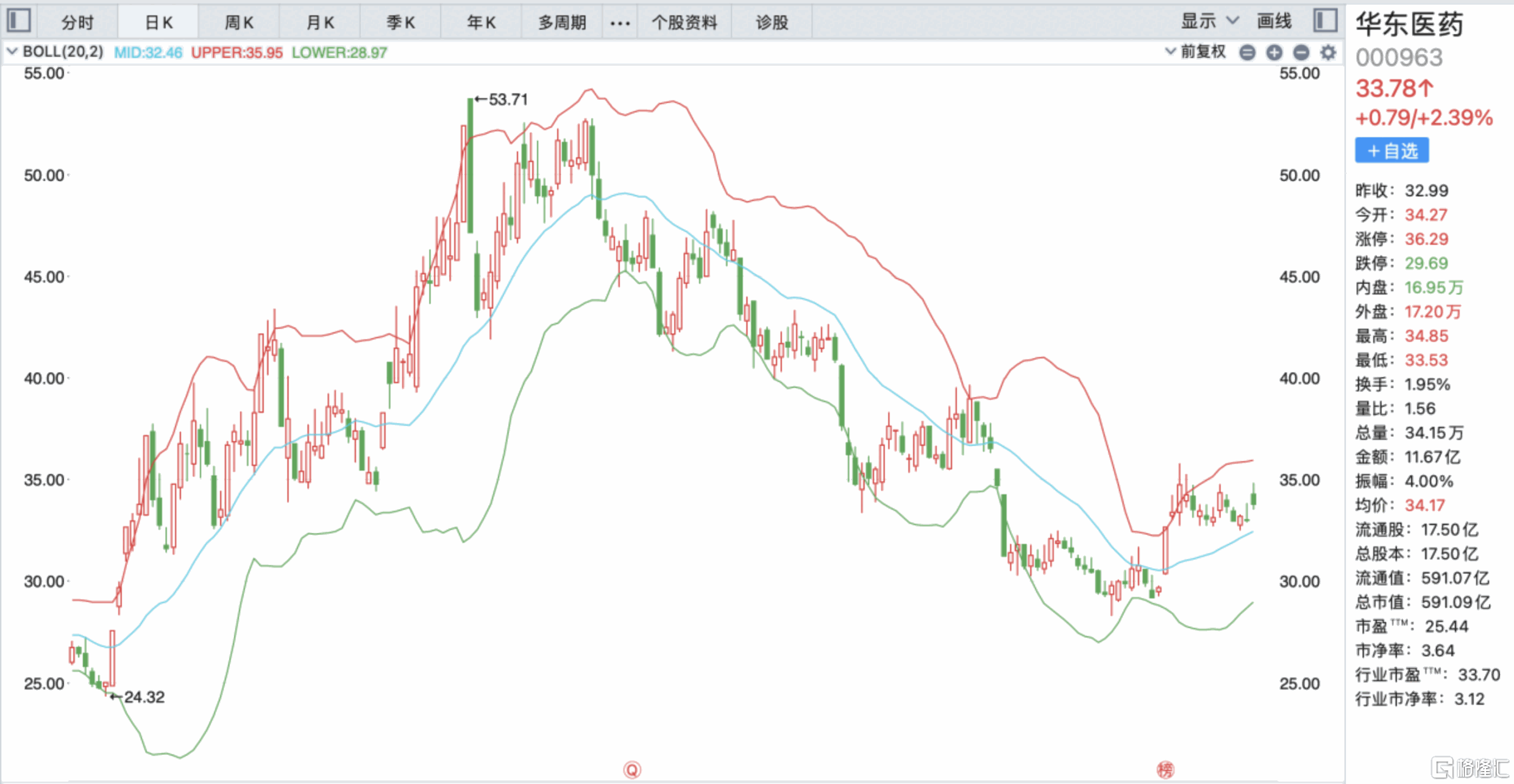The image size is (1514, 784).
Task: Select the 日K daily chart tab
Action: point(158,23)
